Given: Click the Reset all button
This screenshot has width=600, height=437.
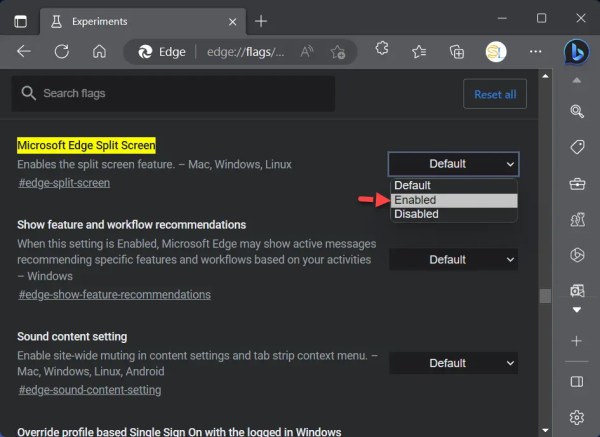Looking at the screenshot, I should [495, 94].
